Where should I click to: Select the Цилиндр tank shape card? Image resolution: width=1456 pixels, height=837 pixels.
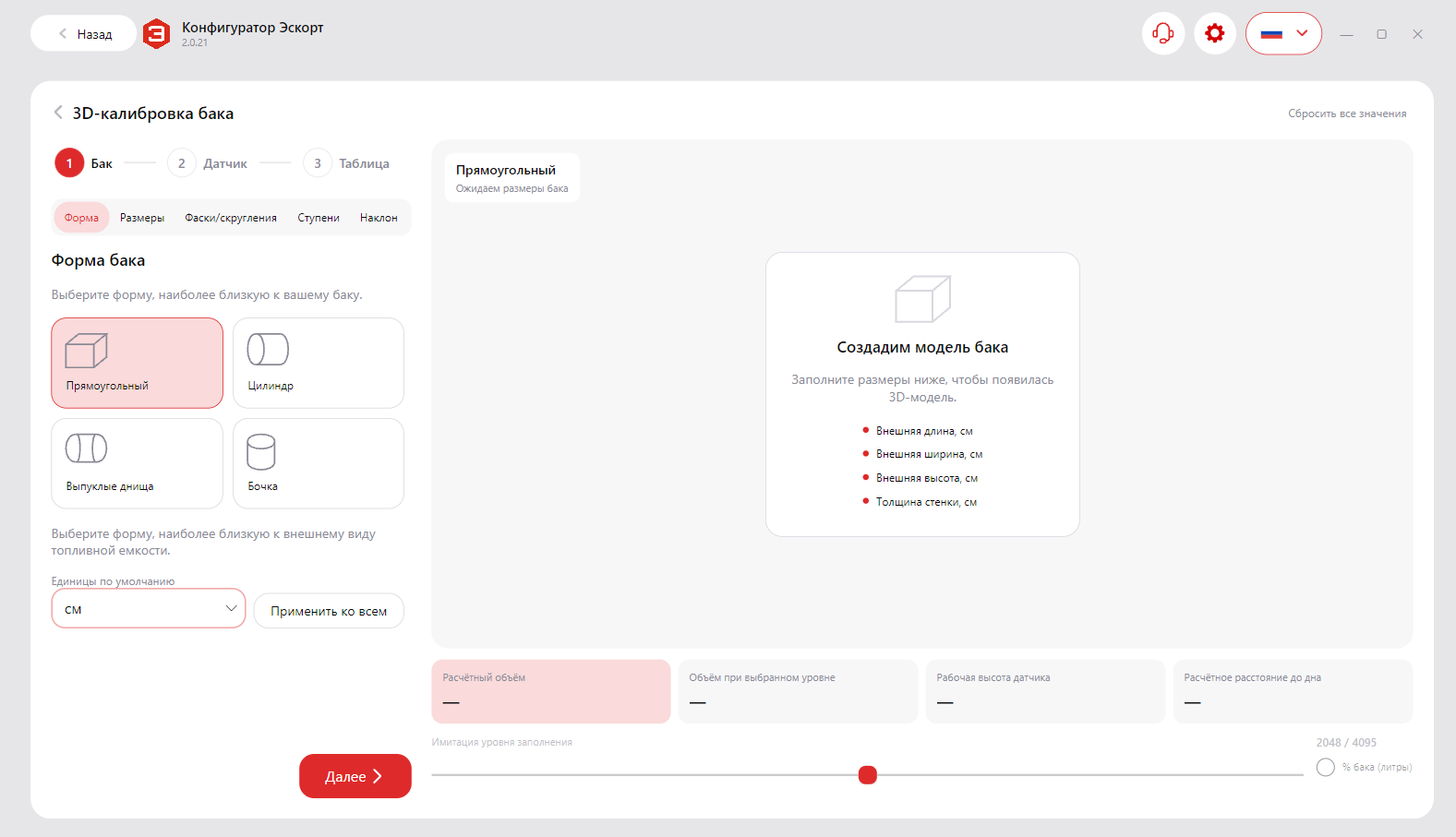319,363
